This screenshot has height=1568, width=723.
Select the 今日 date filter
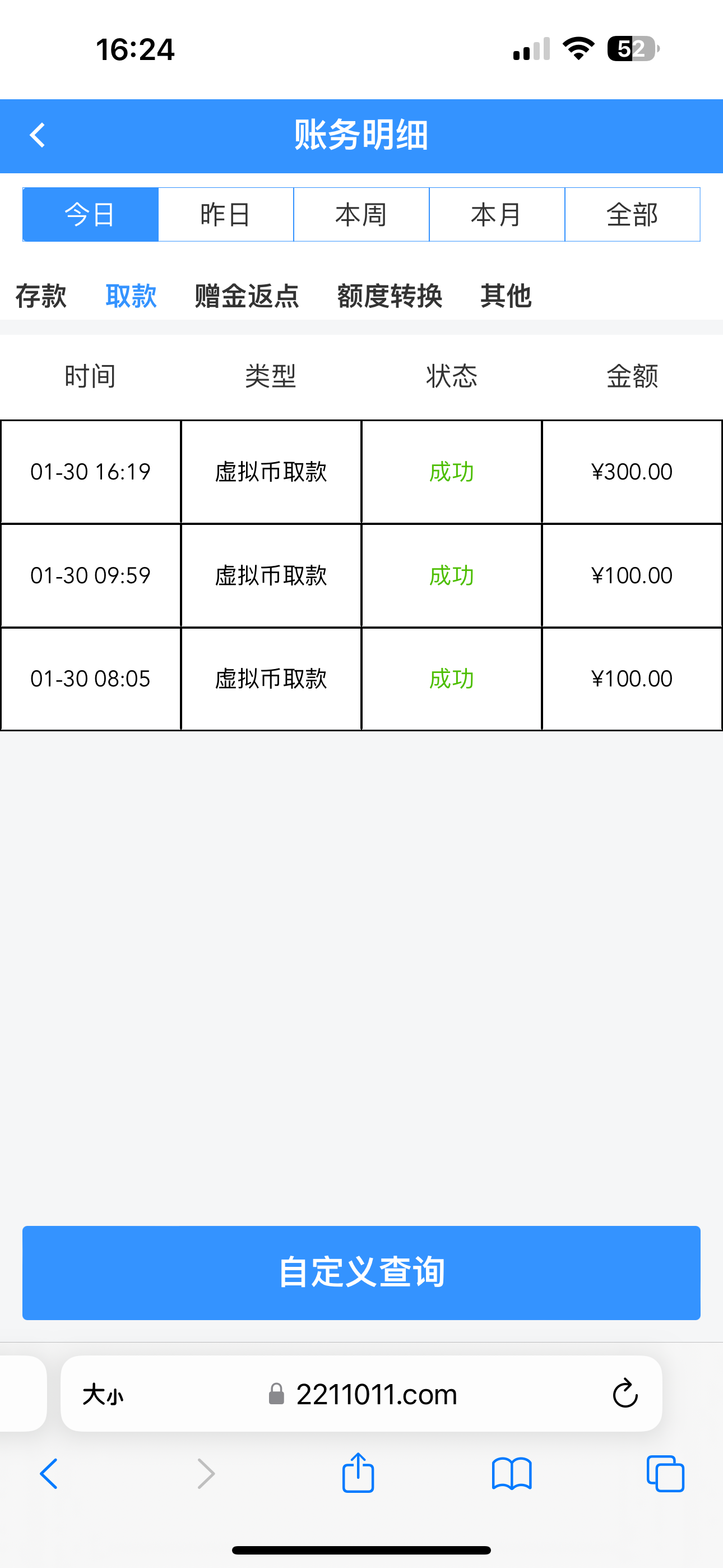click(x=91, y=215)
